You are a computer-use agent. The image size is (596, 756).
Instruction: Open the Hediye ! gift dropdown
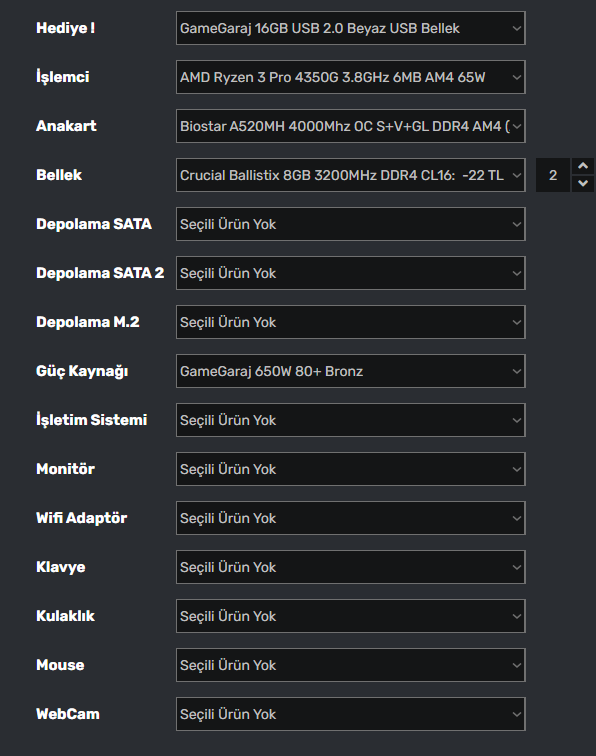click(x=351, y=28)
